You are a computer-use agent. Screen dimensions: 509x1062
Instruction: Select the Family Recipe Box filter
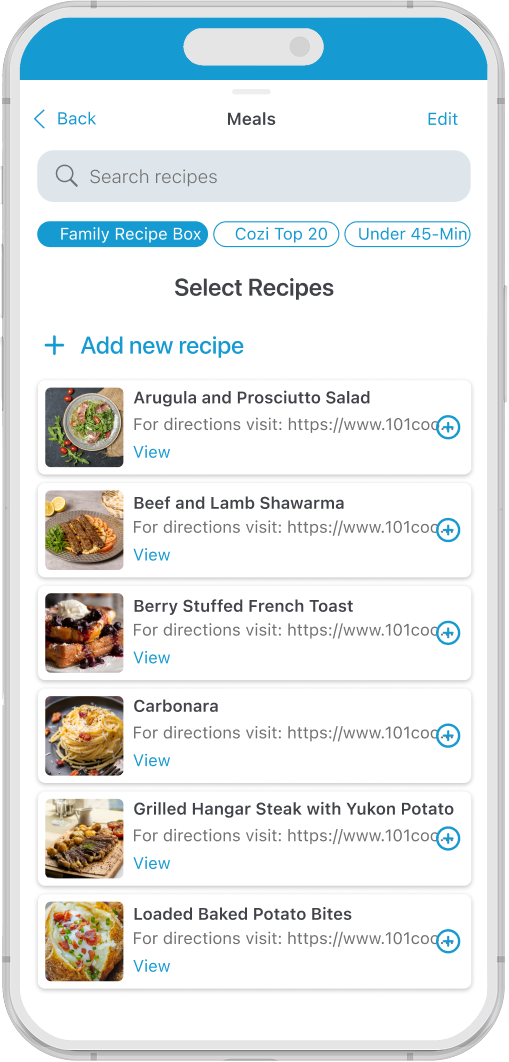[x=123, y=234]
